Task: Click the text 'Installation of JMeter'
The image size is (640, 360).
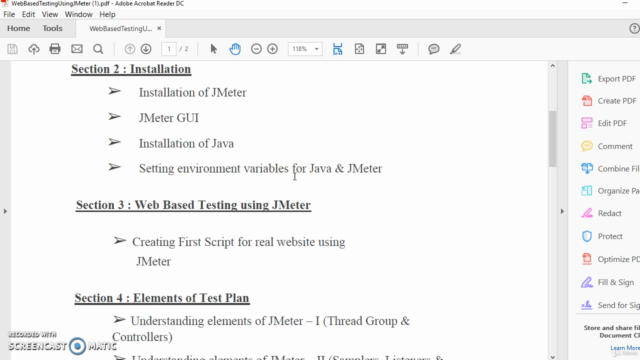Action: pos(193,93)
